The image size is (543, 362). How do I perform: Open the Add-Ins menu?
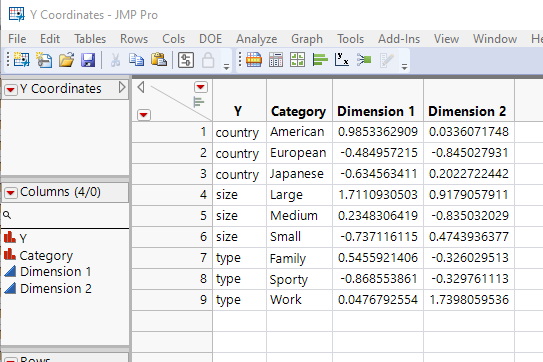(x=399, y=39)
